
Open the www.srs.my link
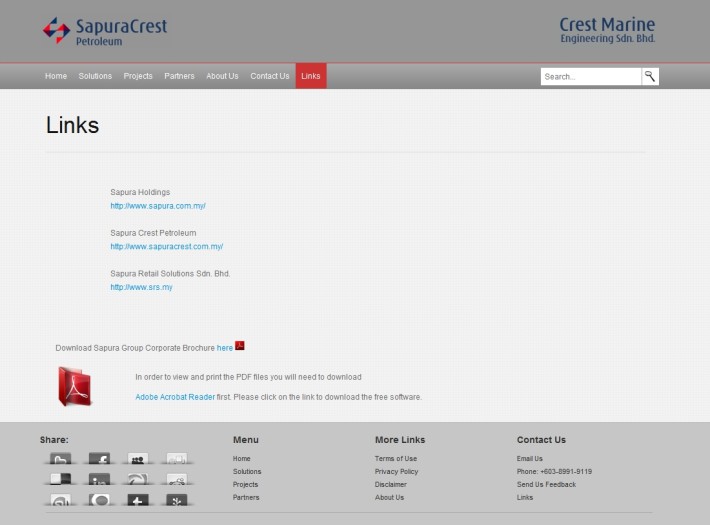[141, 287]
